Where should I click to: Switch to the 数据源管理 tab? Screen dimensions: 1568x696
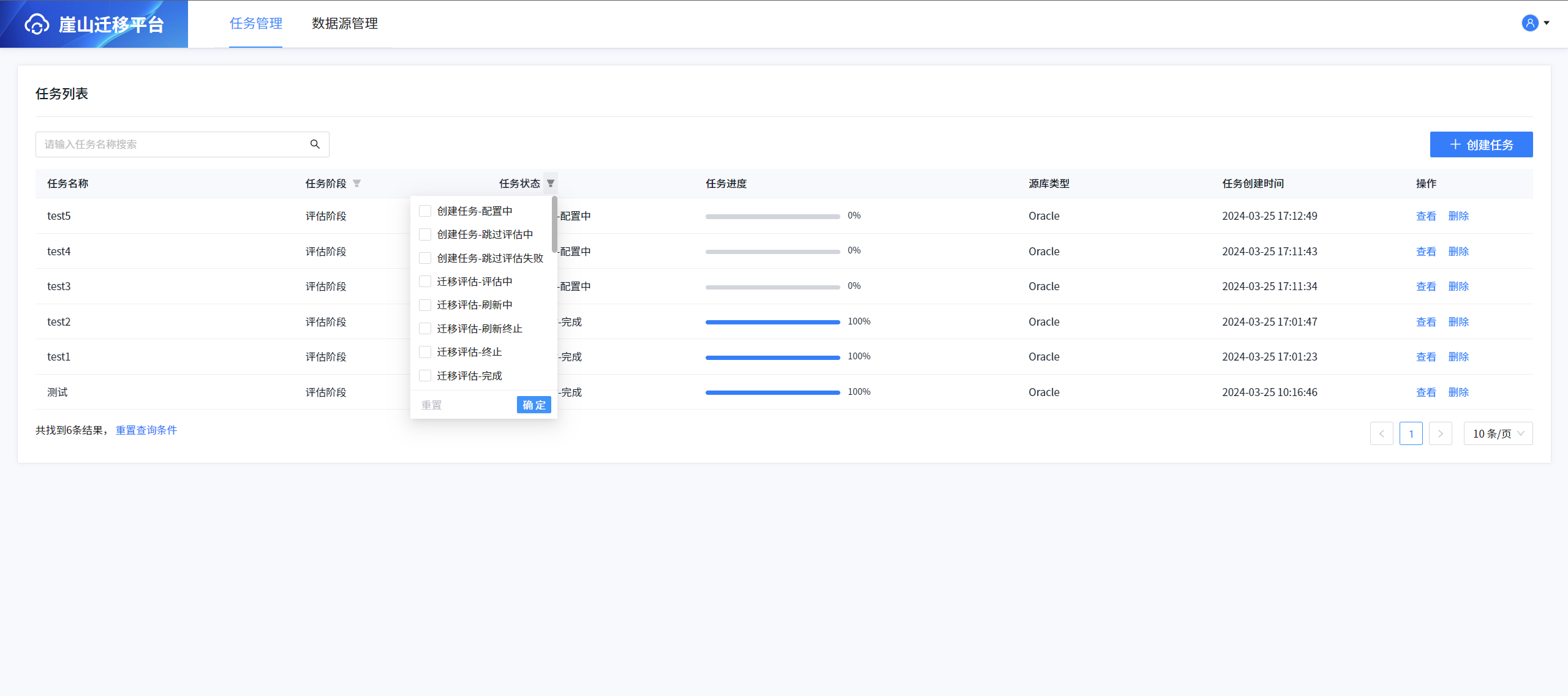tap(345, 23)
